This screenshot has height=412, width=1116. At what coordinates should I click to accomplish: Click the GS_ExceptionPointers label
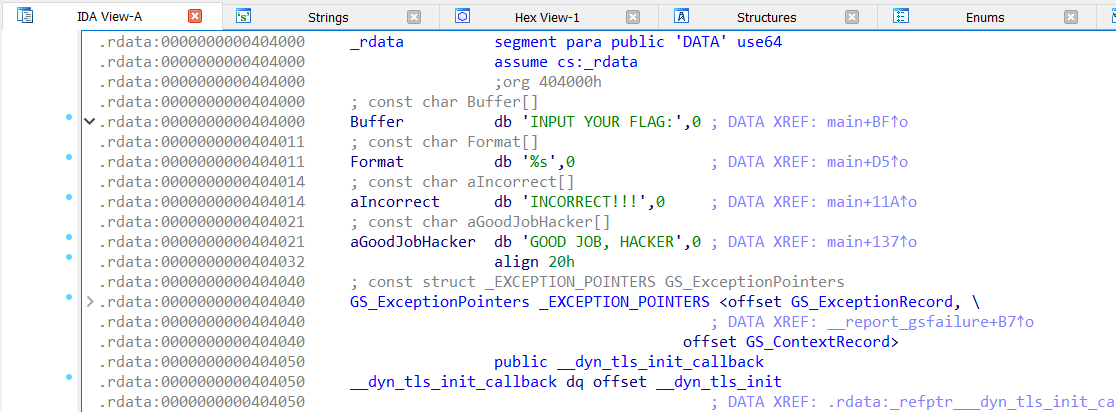pyautogui.click(x=440, y=302)
